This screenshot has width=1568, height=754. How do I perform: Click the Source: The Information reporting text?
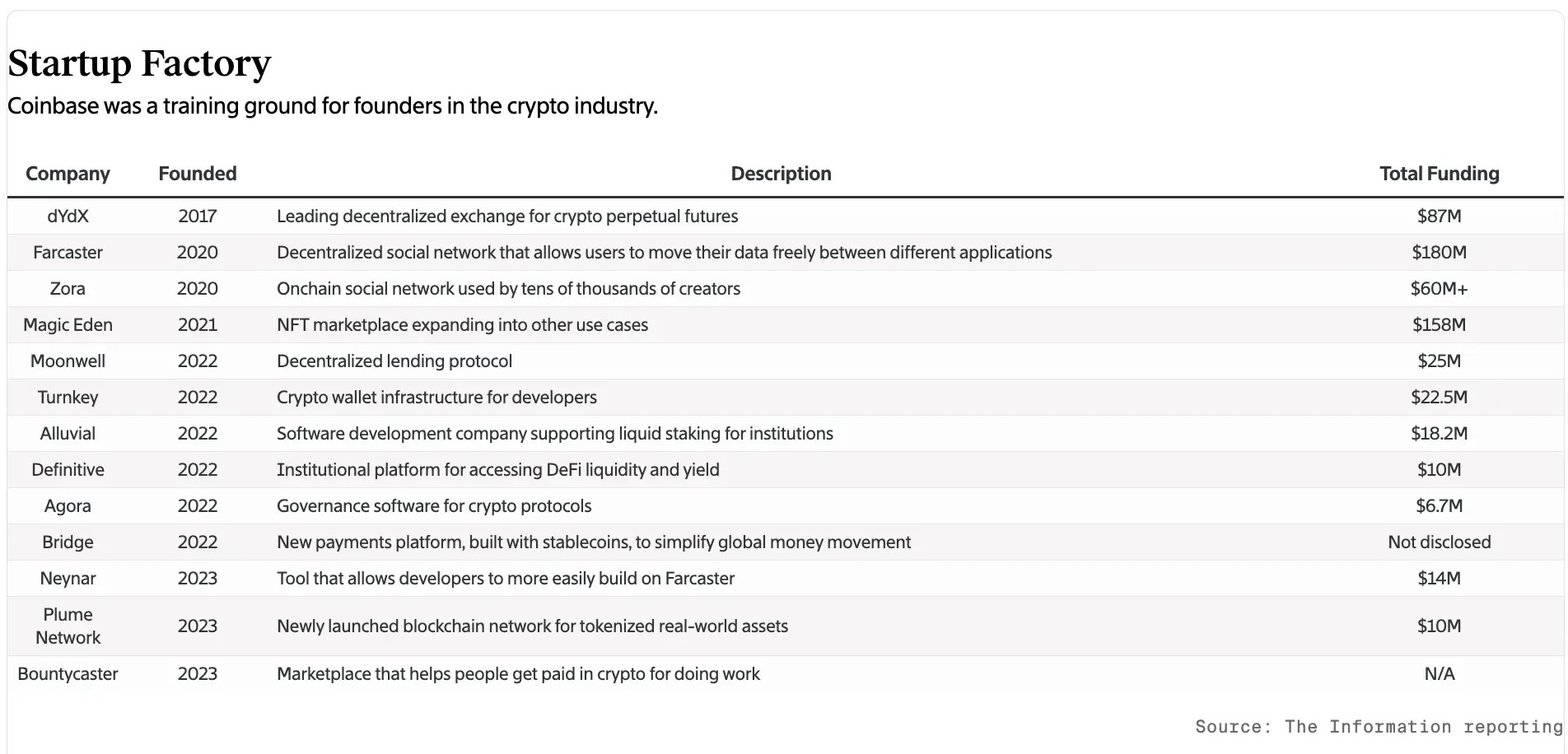(x=1378, y=727)
